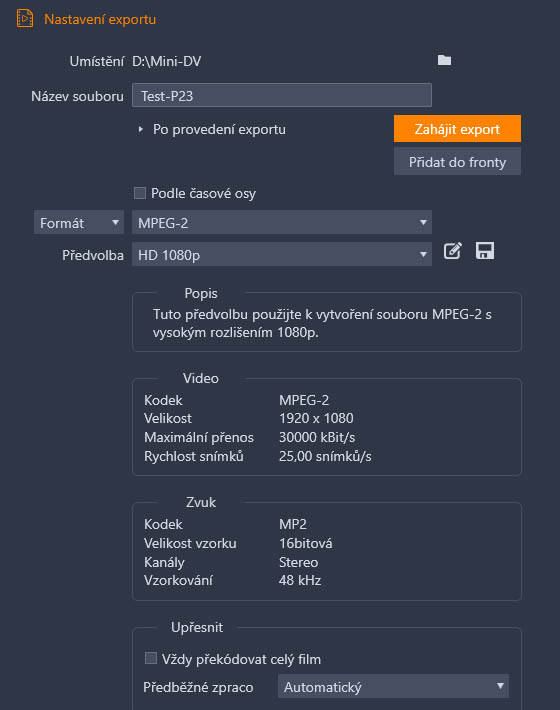Start export with Zahájit export

click(457, 129)
